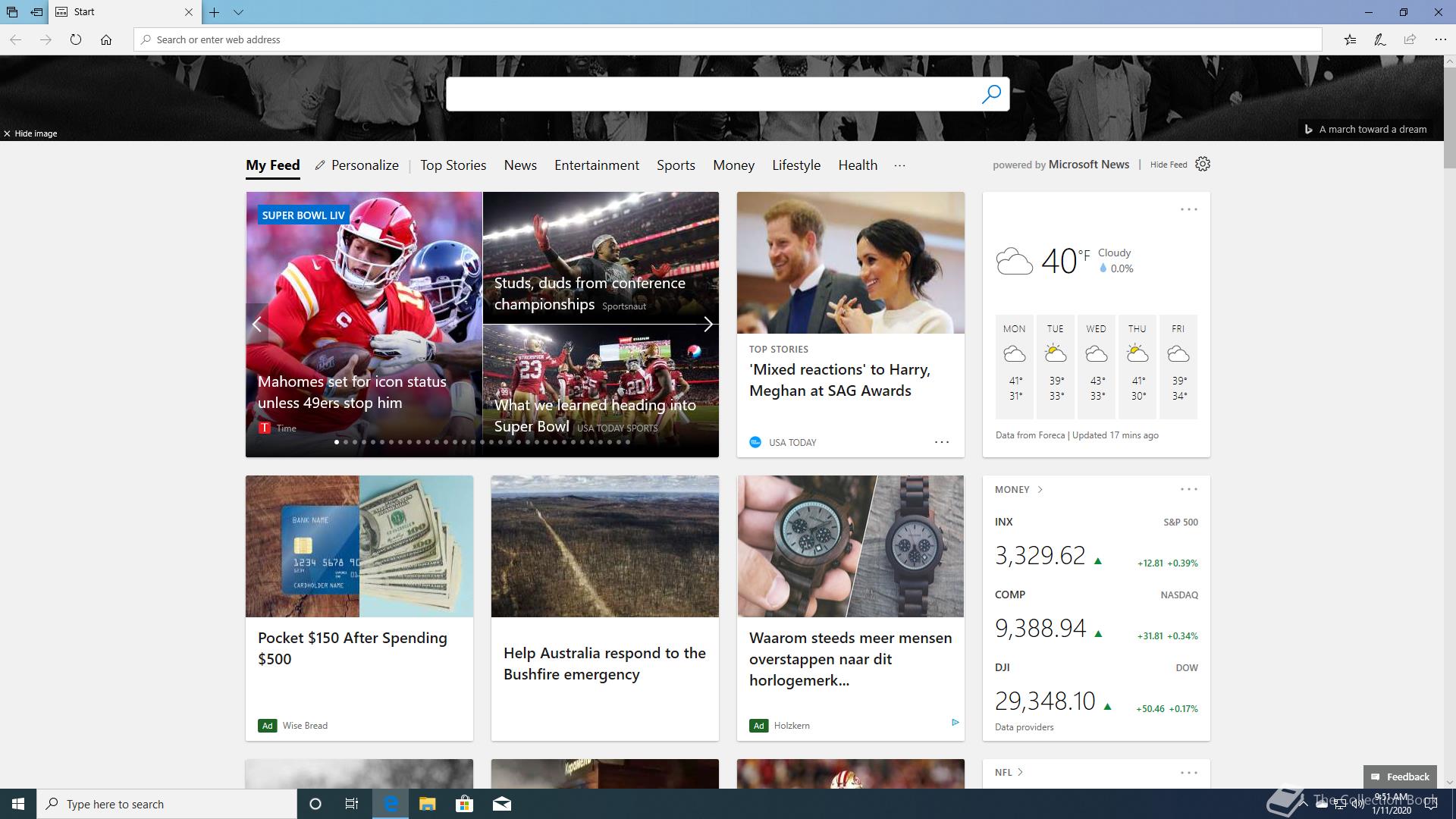Click A march toward a dream caption
The image size is (1456, 819).
pos(1373,130)
